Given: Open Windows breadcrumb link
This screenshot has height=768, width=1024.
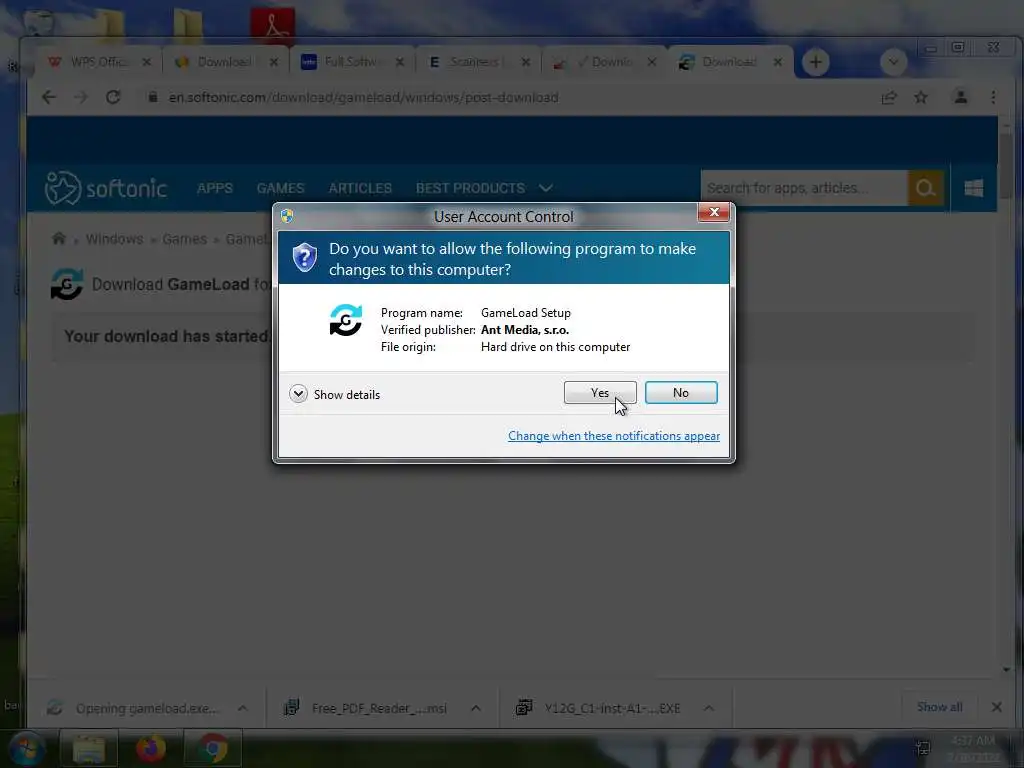Looking at the screenshot, I should 114,239.
